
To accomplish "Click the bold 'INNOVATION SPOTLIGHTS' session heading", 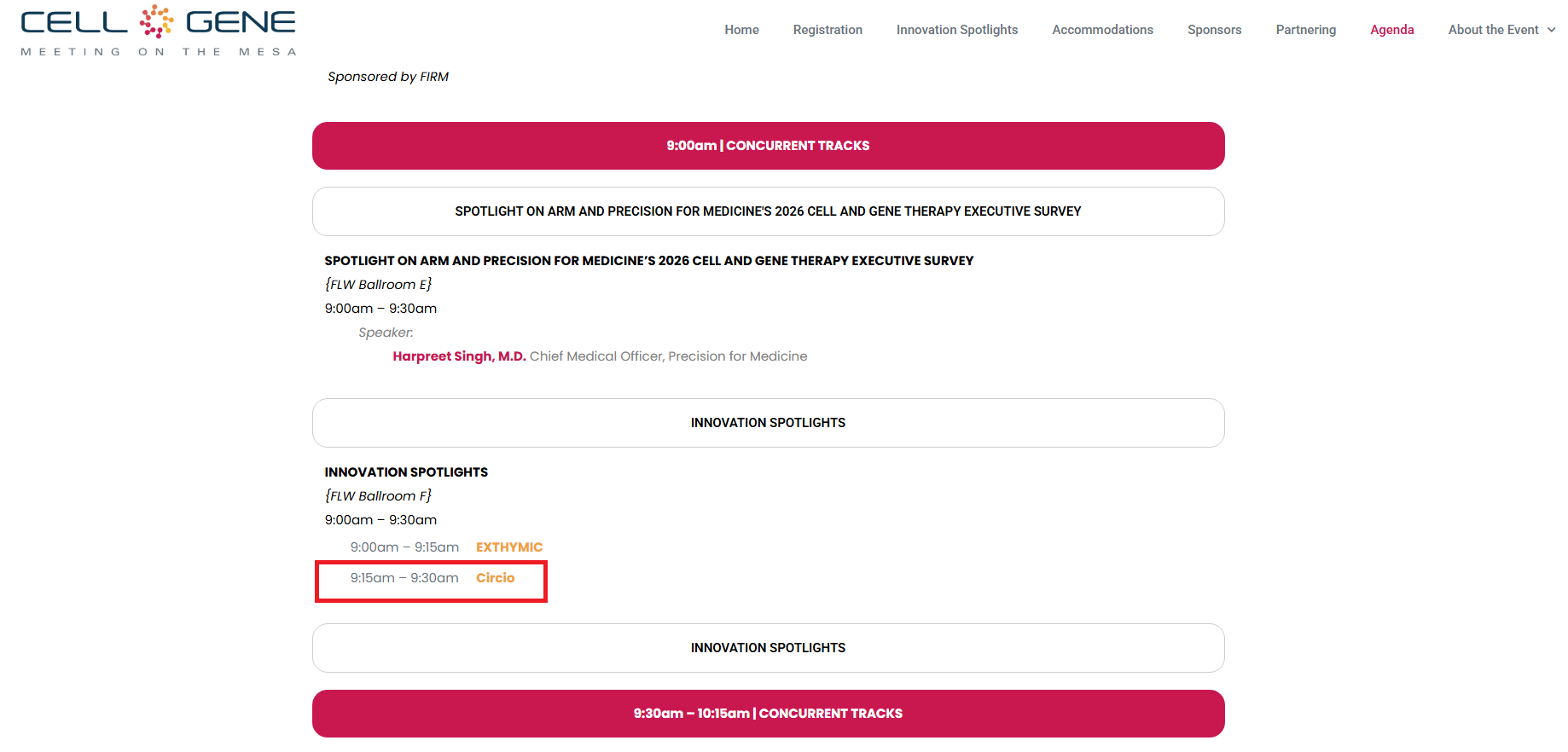I will click(406, 472).
